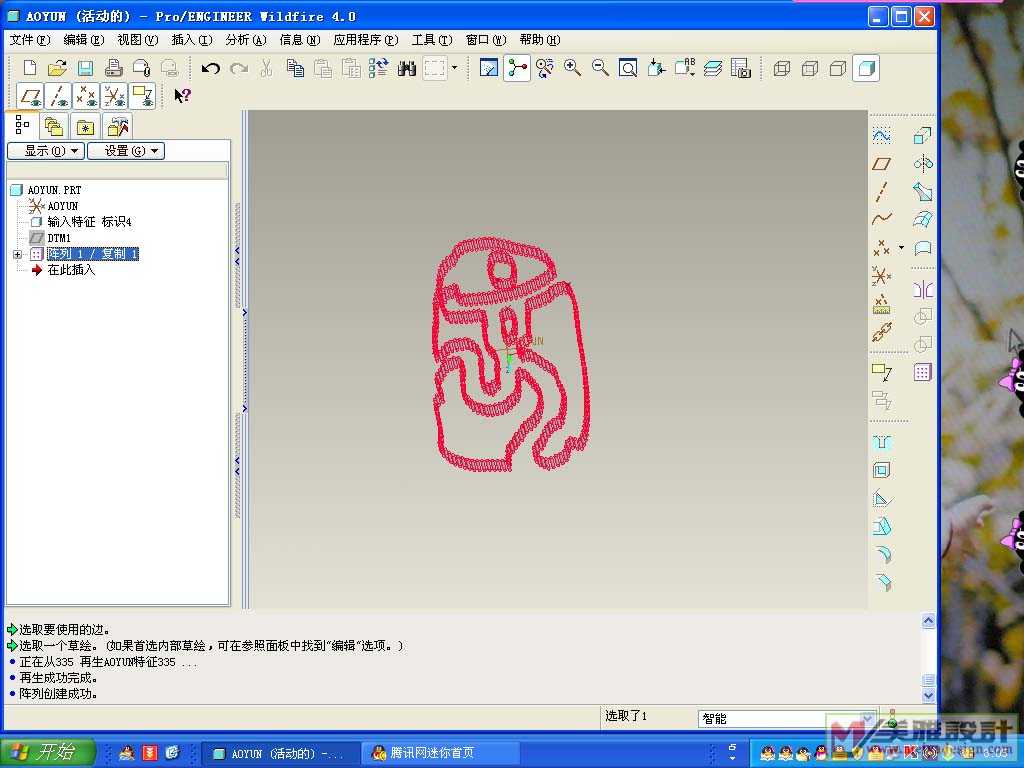Viewport: 1024px width, 768px height.
Task: Launch the Extrude tool
Action: 922,136
